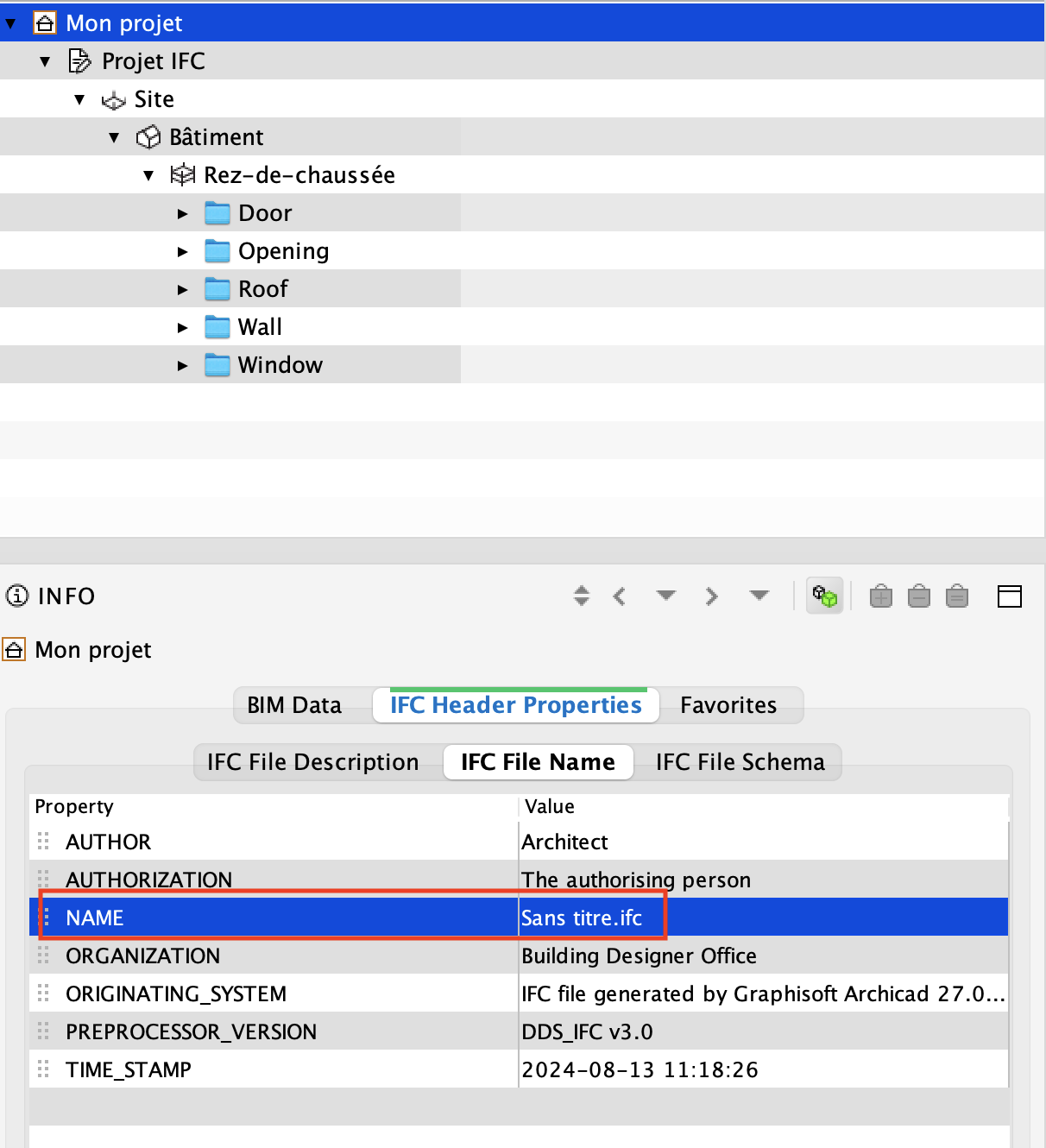Open the Favorites tab
This screenshot has height=1148, width=1046.
click(728, 705)
